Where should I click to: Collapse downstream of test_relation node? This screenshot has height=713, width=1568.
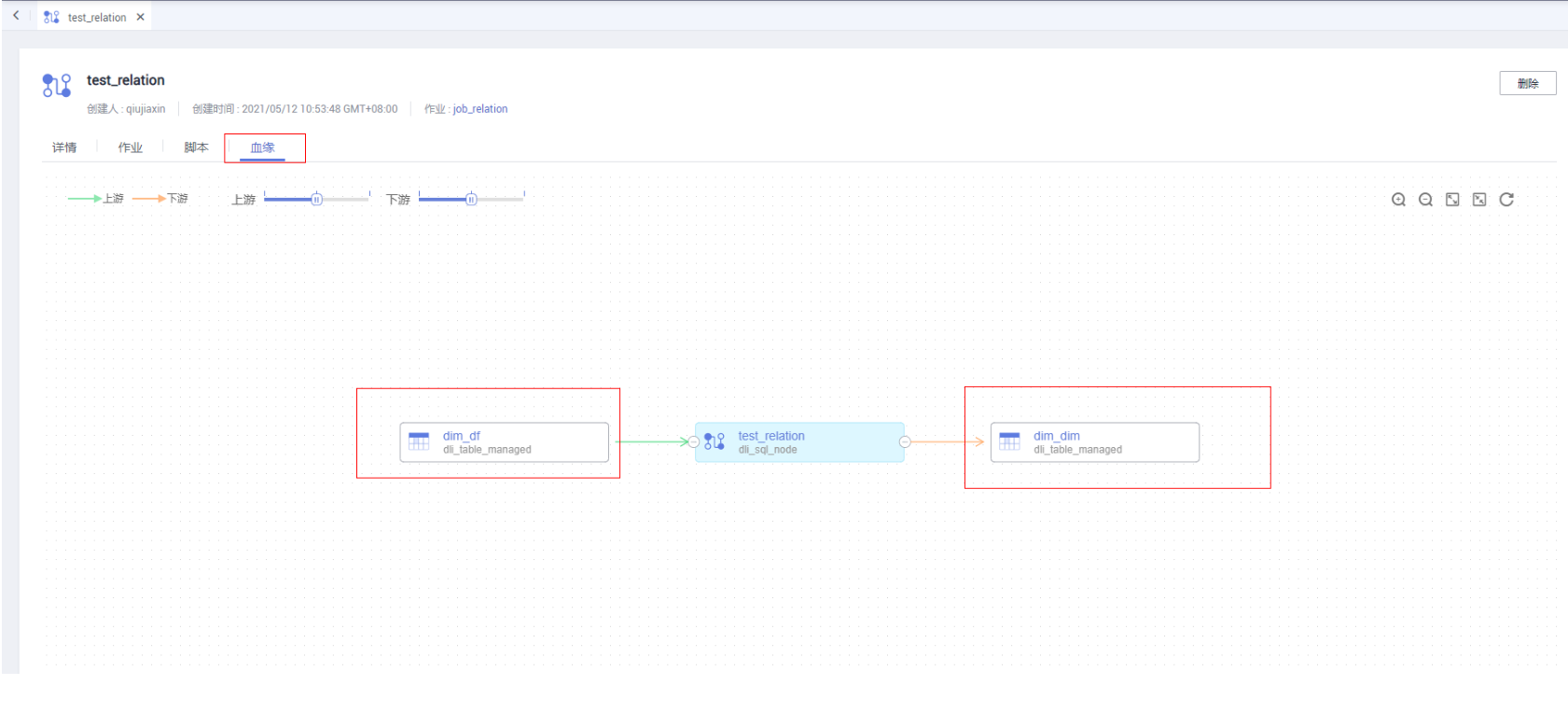905,442
